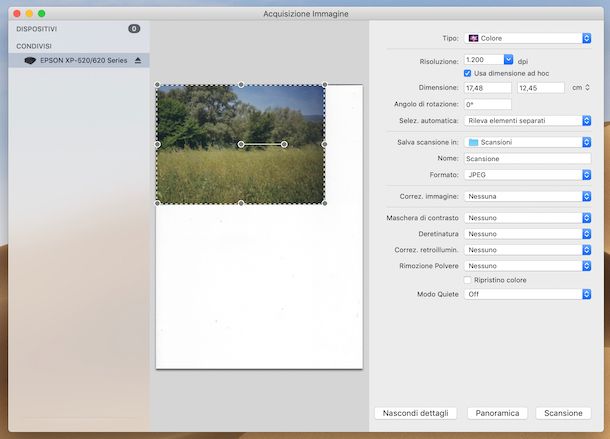The width and height of the screenshot is (610, 439).
Task: Open the Modo Quiete dropdown set to Off
Action: tap(528, 294)
